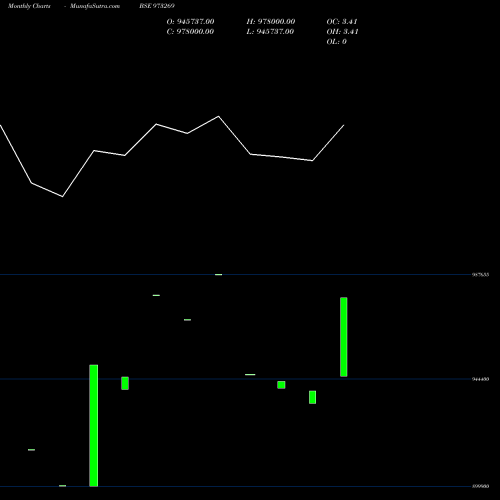500x500 pixels.
Task: Select the high value "H: 978000.00"
Action: 271,22
